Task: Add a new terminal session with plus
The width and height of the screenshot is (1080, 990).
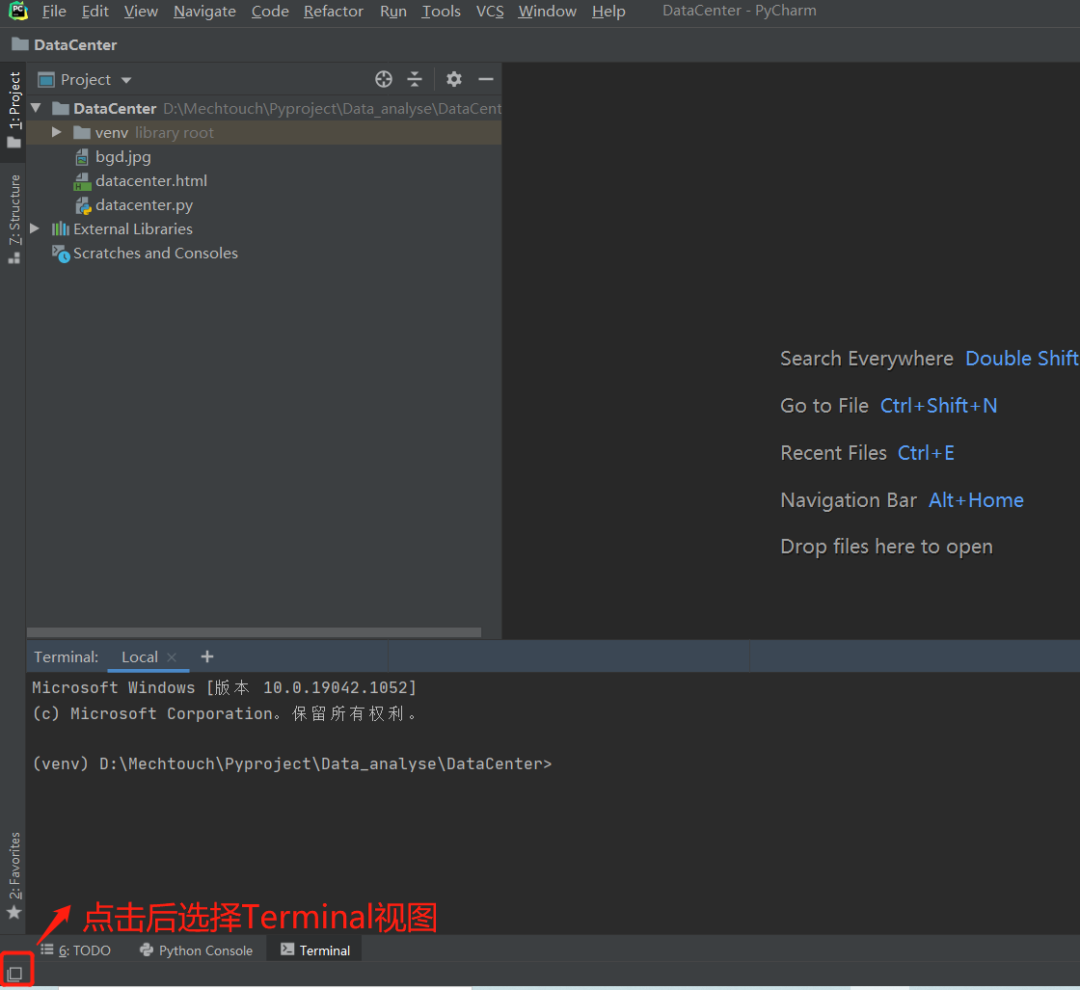Action: tap(207, 657)
